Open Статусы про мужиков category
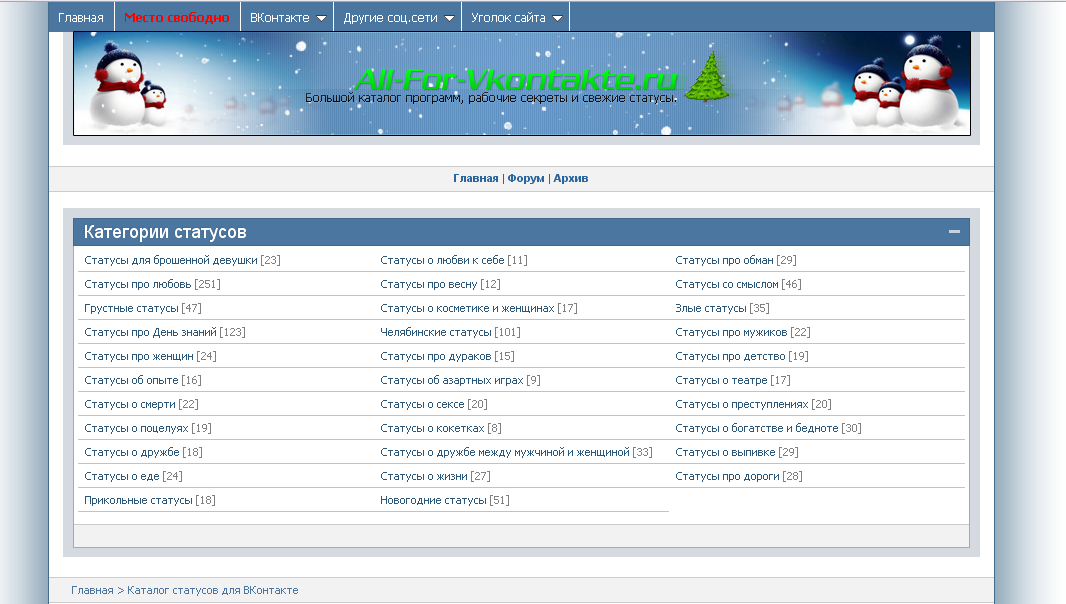The height and width of the screenshot is (604, 1066). click(731, 332)
